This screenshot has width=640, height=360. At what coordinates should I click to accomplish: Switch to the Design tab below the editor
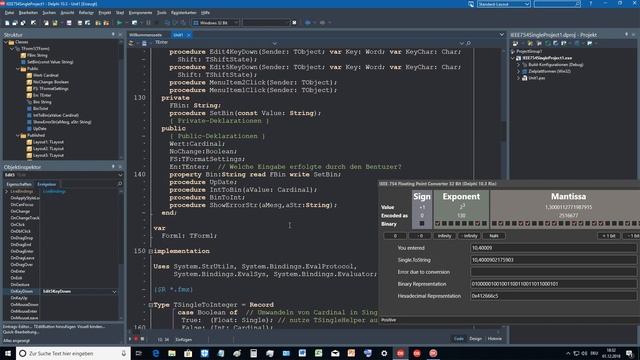click(x=475, y=339)
